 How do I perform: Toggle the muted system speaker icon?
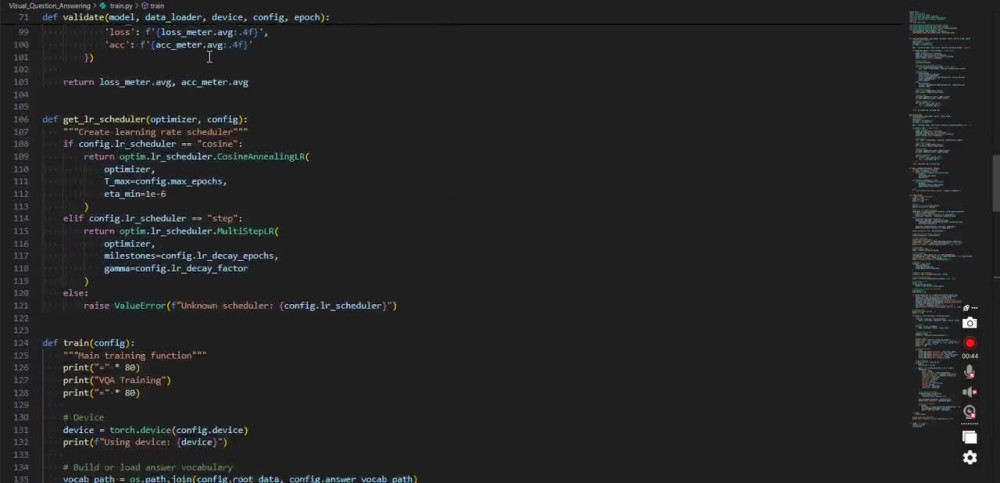[x=969, y=392]
